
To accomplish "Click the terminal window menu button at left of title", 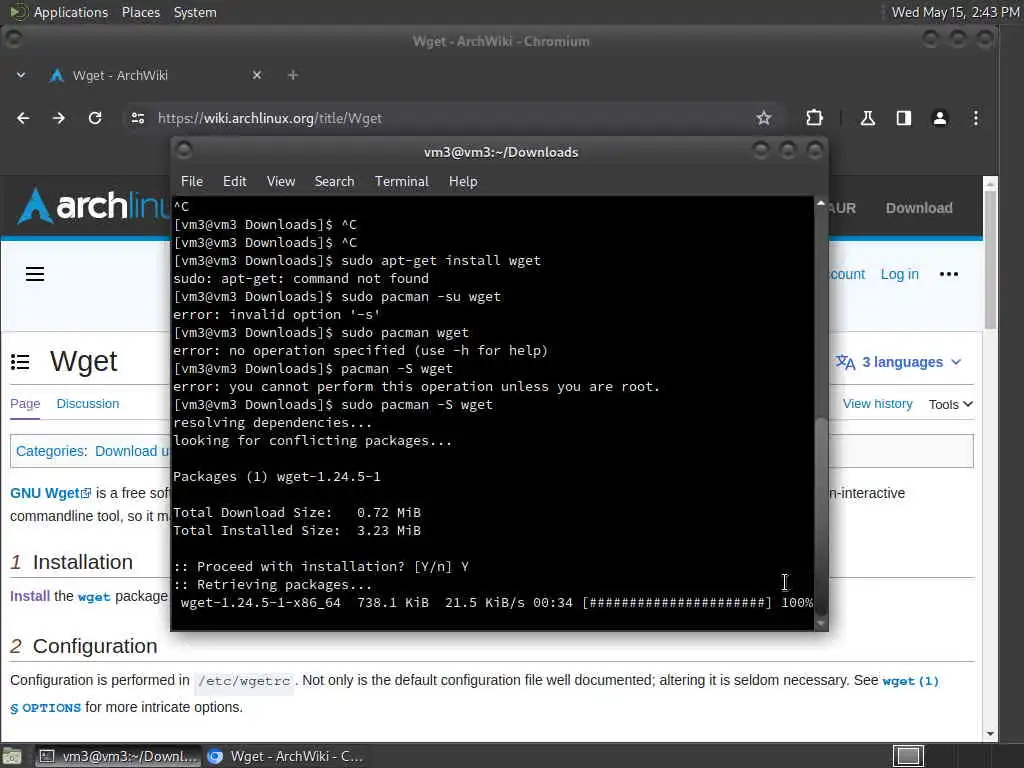I will pyautogui.click(x=184, y=151).
